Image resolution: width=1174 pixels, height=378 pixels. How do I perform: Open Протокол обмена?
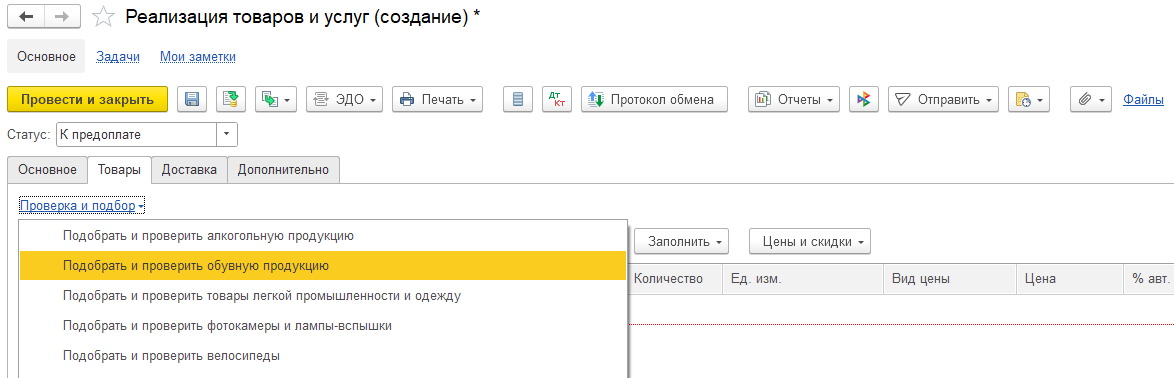tap(654, 99)
